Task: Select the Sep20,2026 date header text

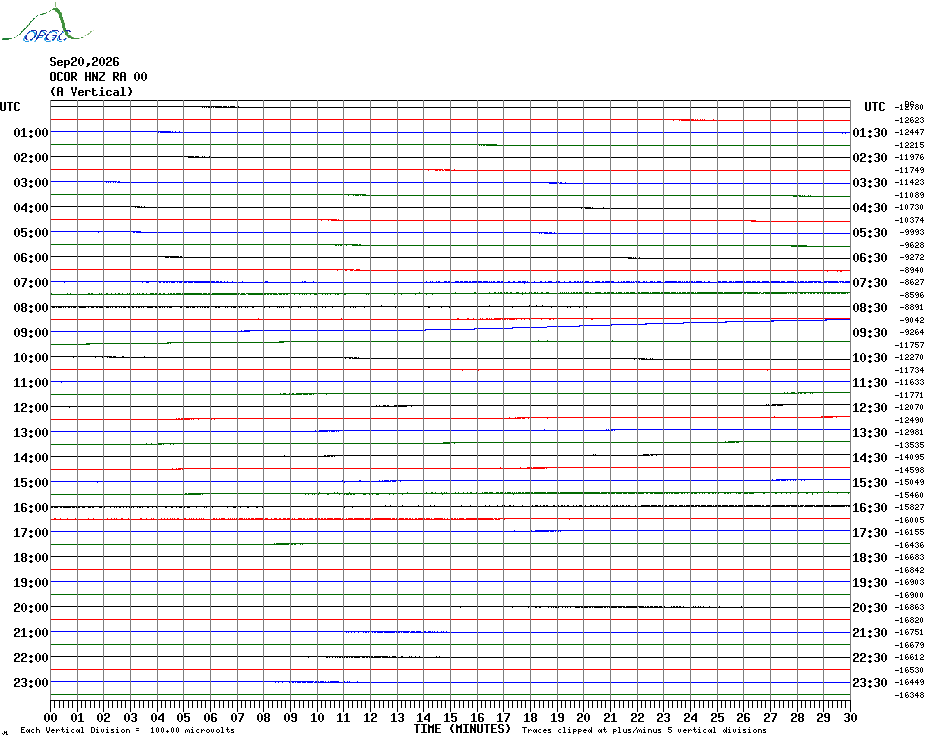Action: point(84,62)
